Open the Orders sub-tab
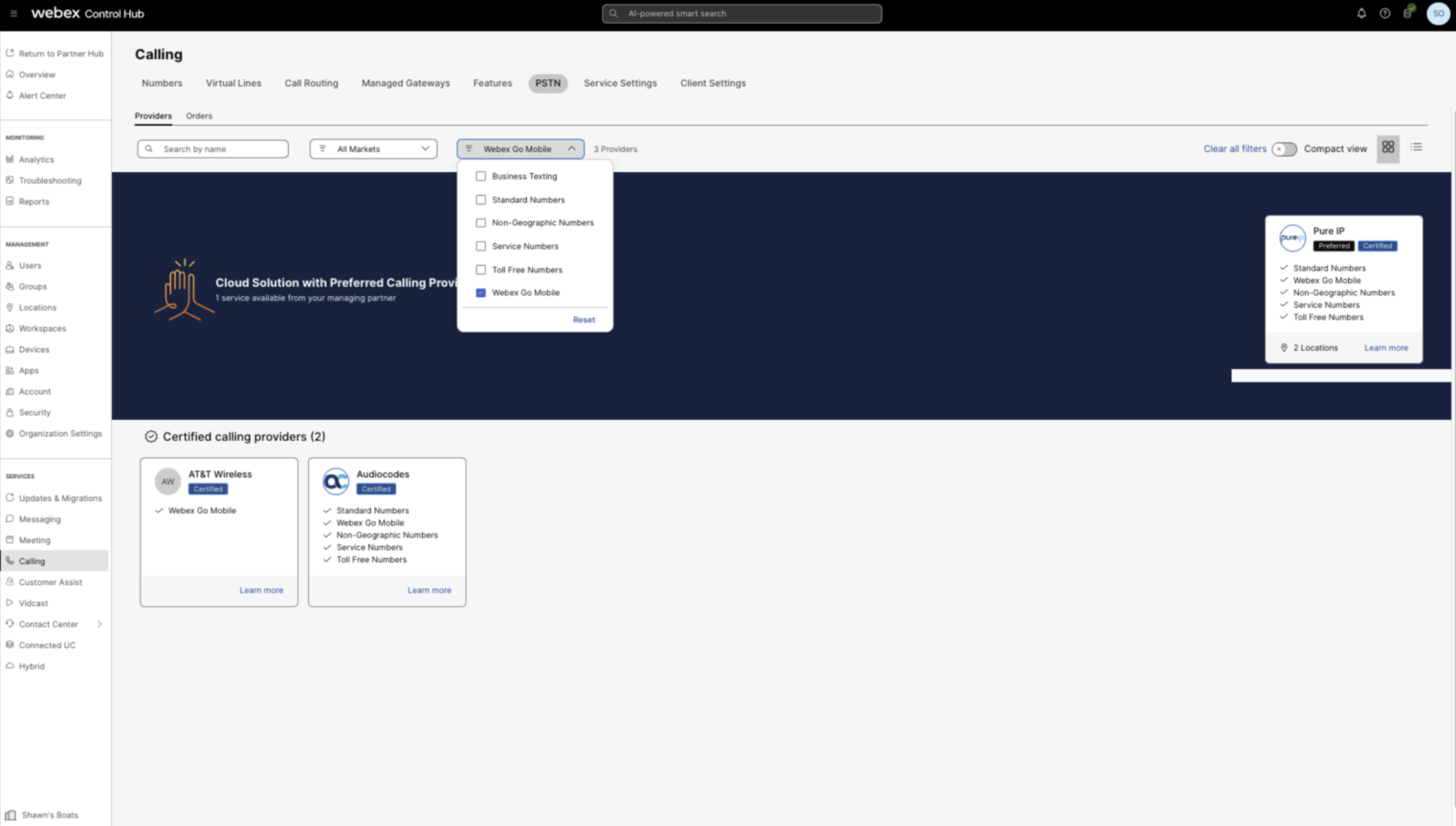Image resolution: width=1456 pixels, height=826 pixels. [199, 116]
